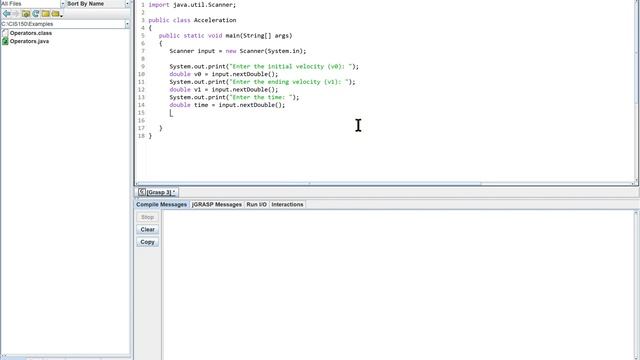640x360 pixels.
Task: Switch to the Run I/O tab
Action: click(256, 204)
